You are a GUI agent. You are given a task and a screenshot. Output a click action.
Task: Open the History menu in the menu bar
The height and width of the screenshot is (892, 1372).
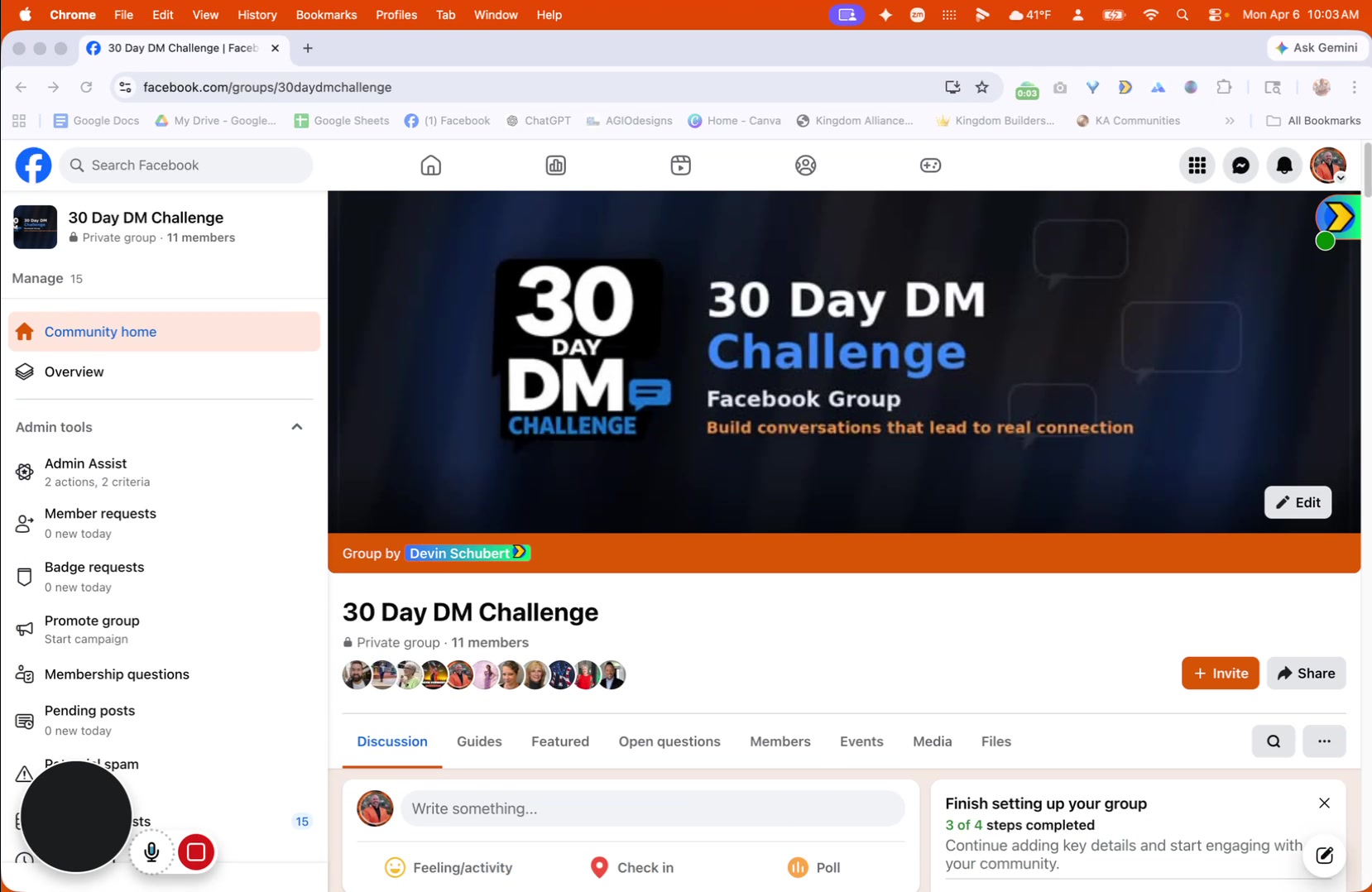click(x=257, y=15)
